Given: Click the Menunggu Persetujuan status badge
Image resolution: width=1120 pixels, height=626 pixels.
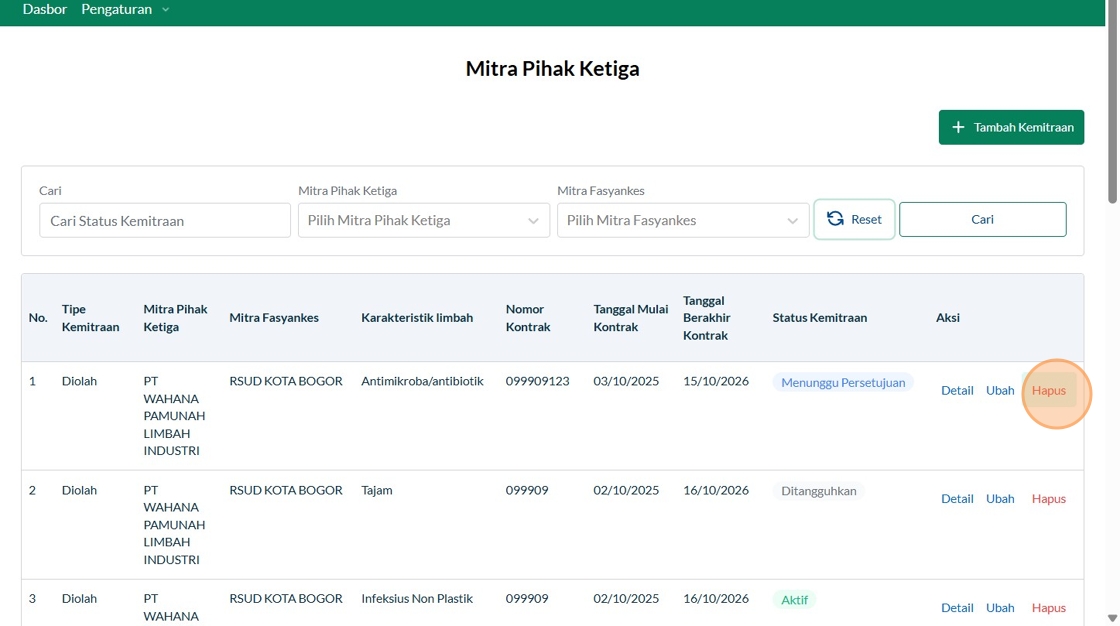Looking at the screenshot, I should click(843, 382).
